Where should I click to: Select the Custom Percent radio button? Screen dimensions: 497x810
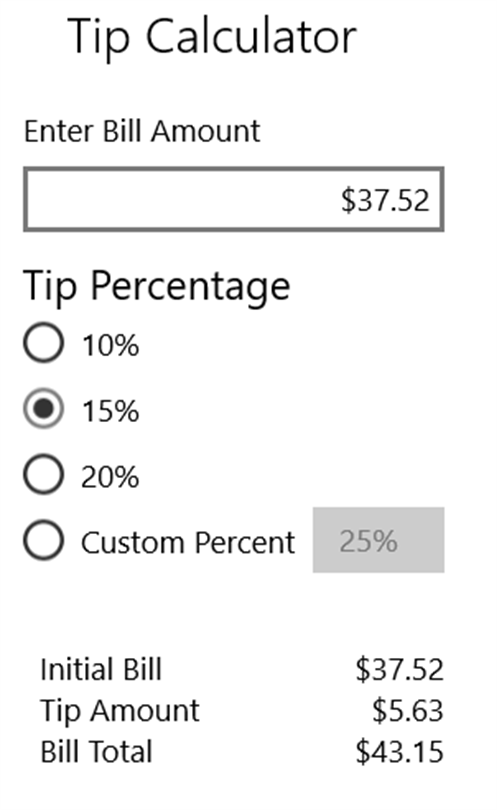click(43, 540)
